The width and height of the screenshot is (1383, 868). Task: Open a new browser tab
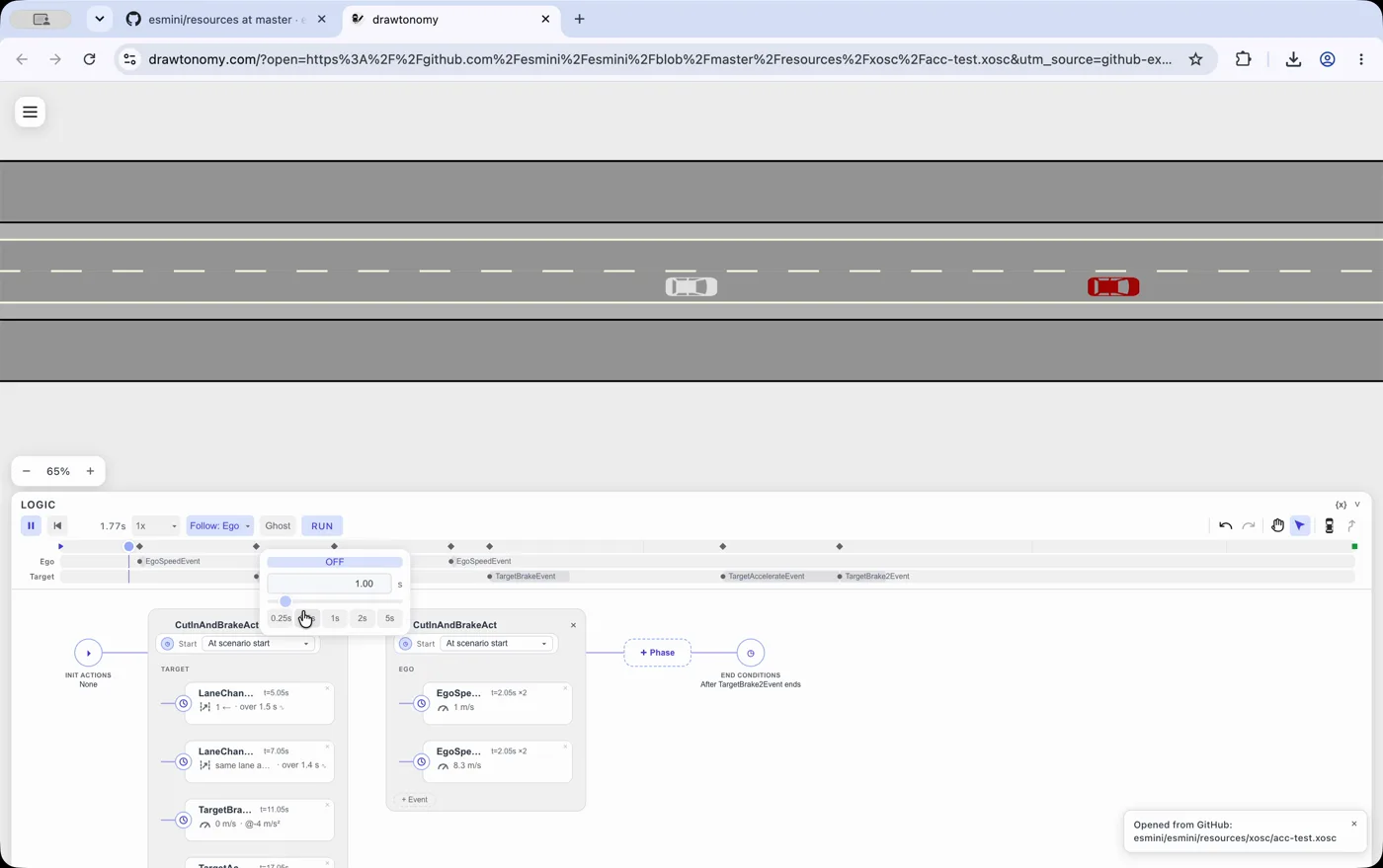coord(580,19)
